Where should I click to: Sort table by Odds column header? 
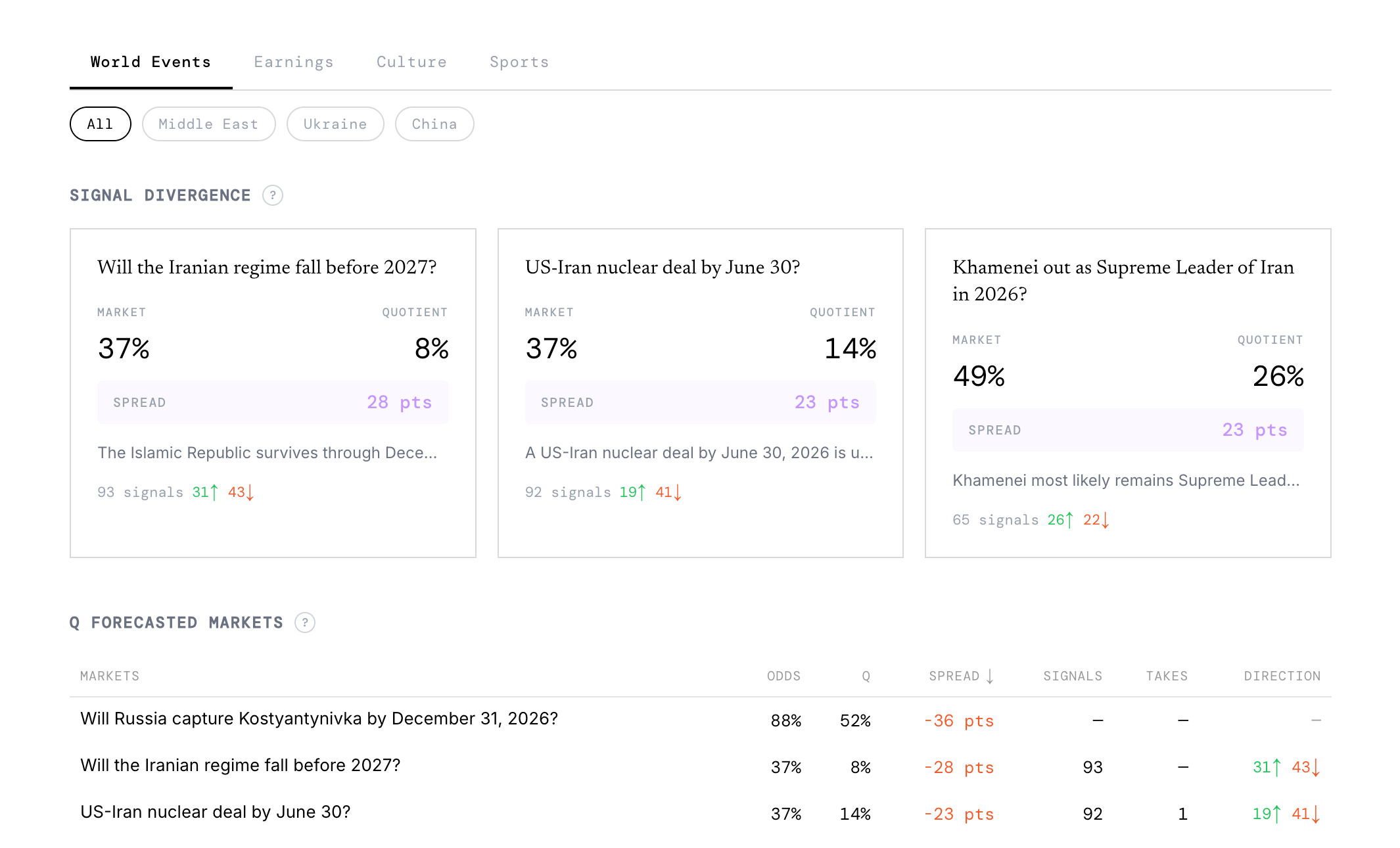click(783, 676)
